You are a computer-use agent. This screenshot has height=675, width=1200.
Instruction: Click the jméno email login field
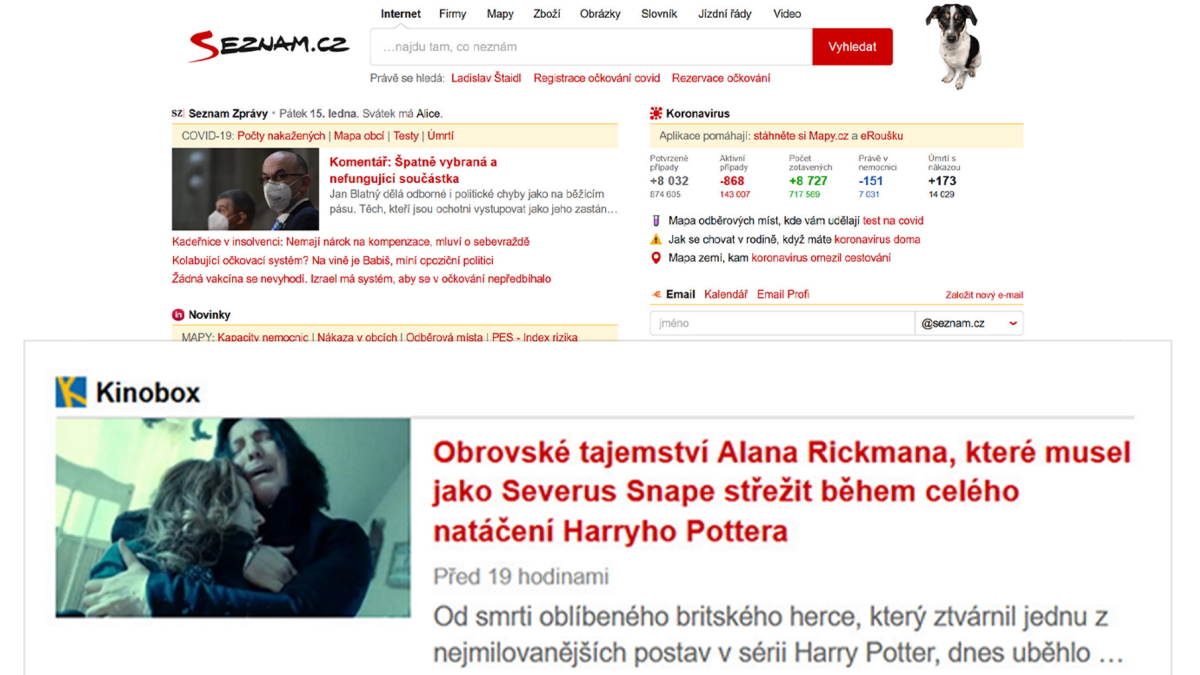[782, 323]
